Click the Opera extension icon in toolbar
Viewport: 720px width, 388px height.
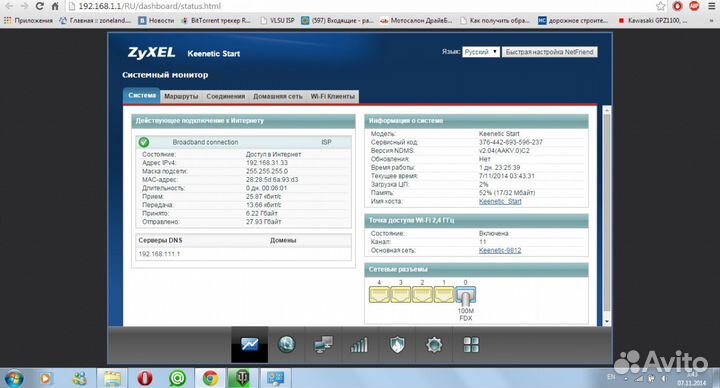tap(677, 6)
